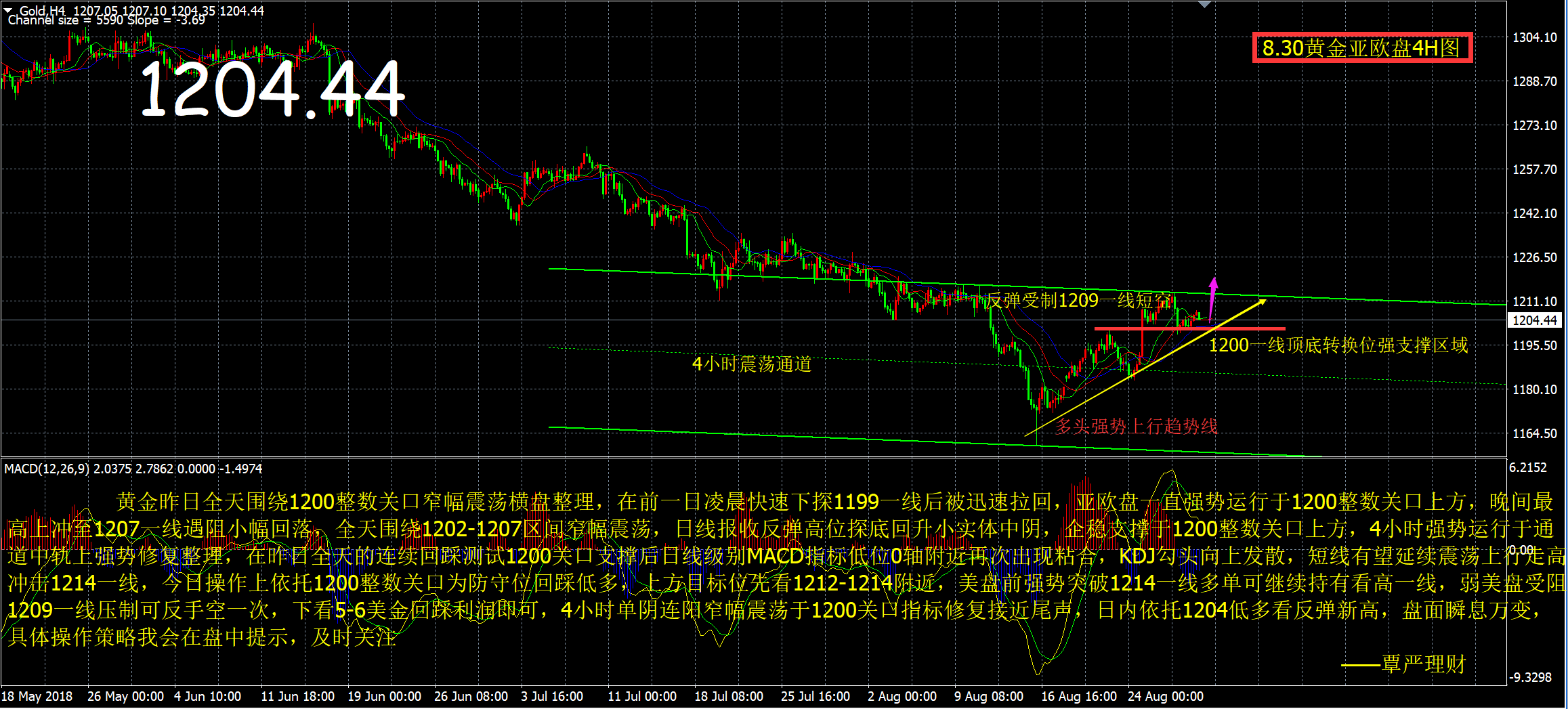Click the chart menu triangle beside Gold,H4
Image resolution: width=1568 pixels, height=709 pixels.
tap(8, 9)
